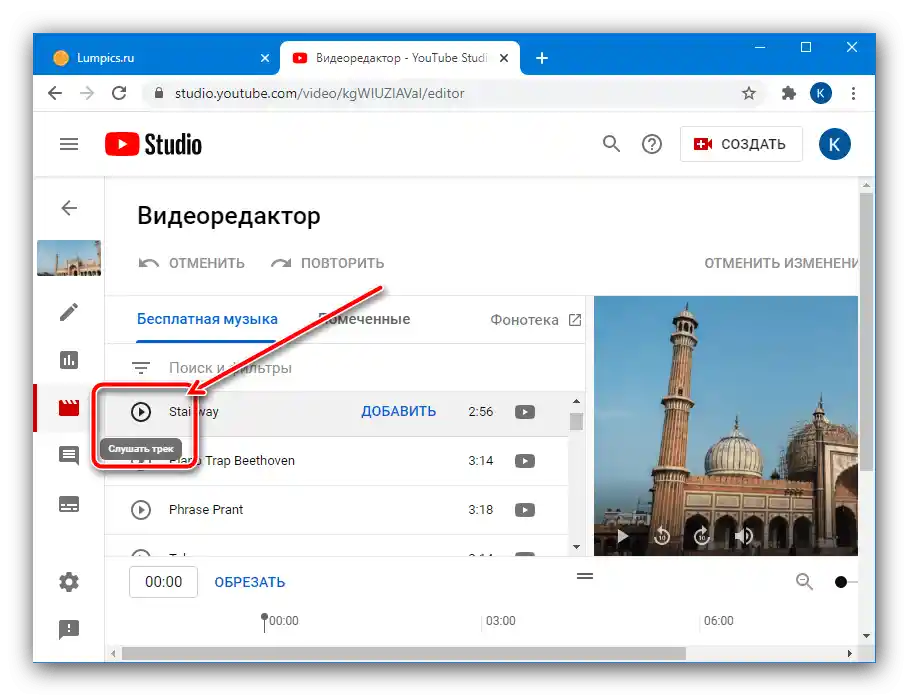Screen dimensions: 909x696
Task: Click the horizontal timeline scrollbar
Action: [x=403, y=653]
